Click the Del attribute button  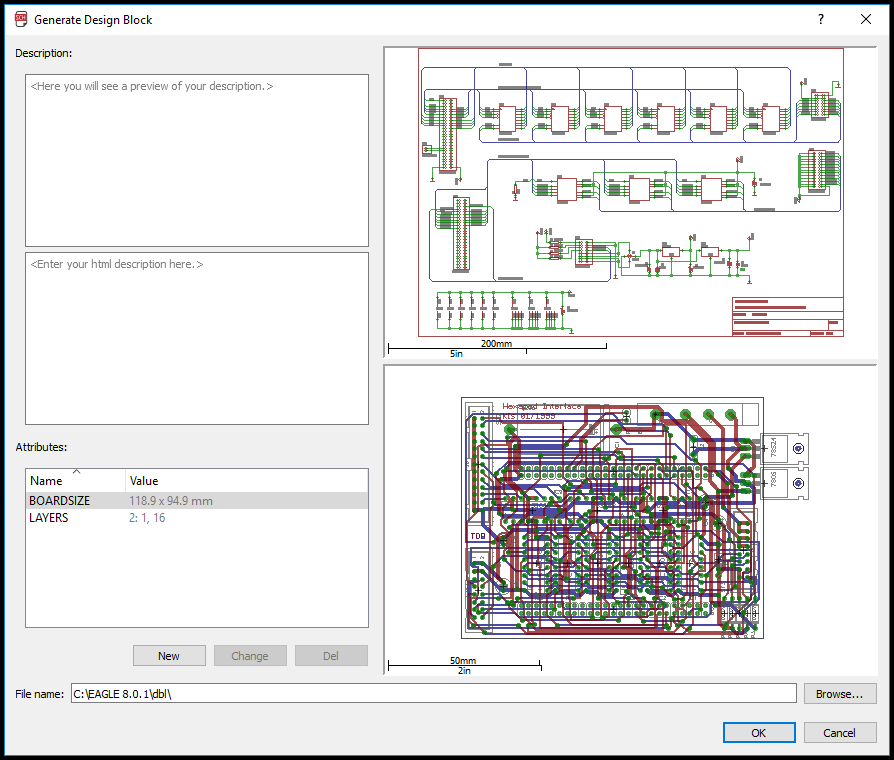tap(331, 656)
